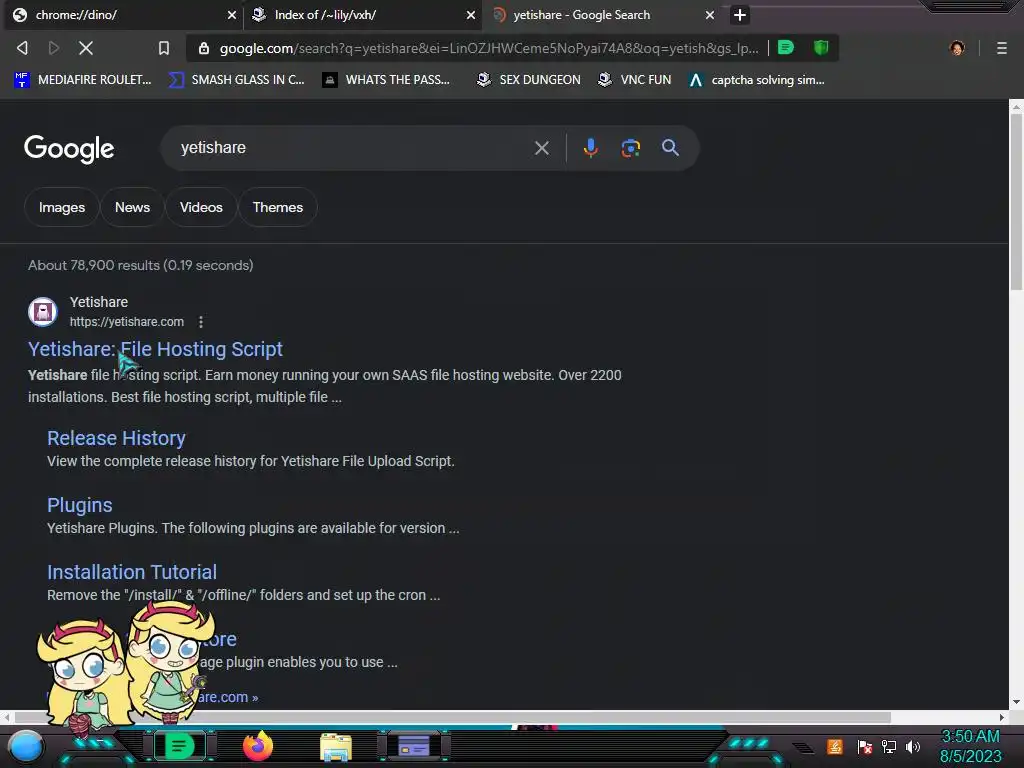The height and width of the screenshot is (768, 1024).
Task: Click the scroll right arrow on the horizontal scrollbar
Action: click(x=1002, y=717)
